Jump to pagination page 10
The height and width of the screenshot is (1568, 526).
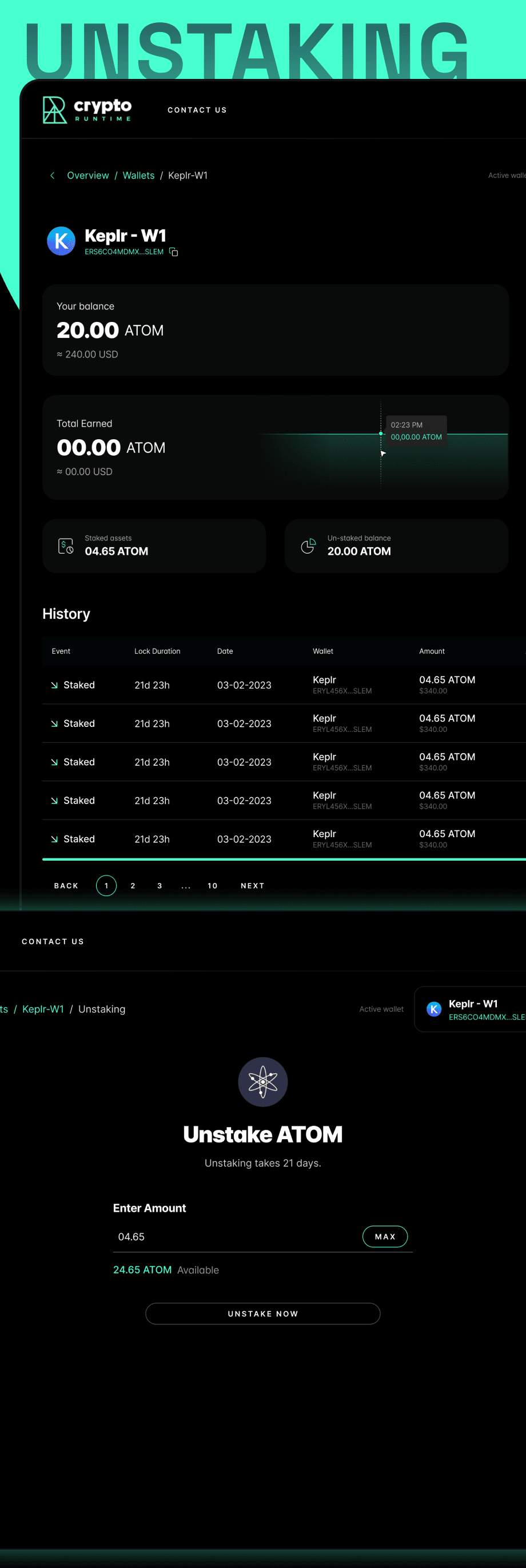click(x=213, y=886)
